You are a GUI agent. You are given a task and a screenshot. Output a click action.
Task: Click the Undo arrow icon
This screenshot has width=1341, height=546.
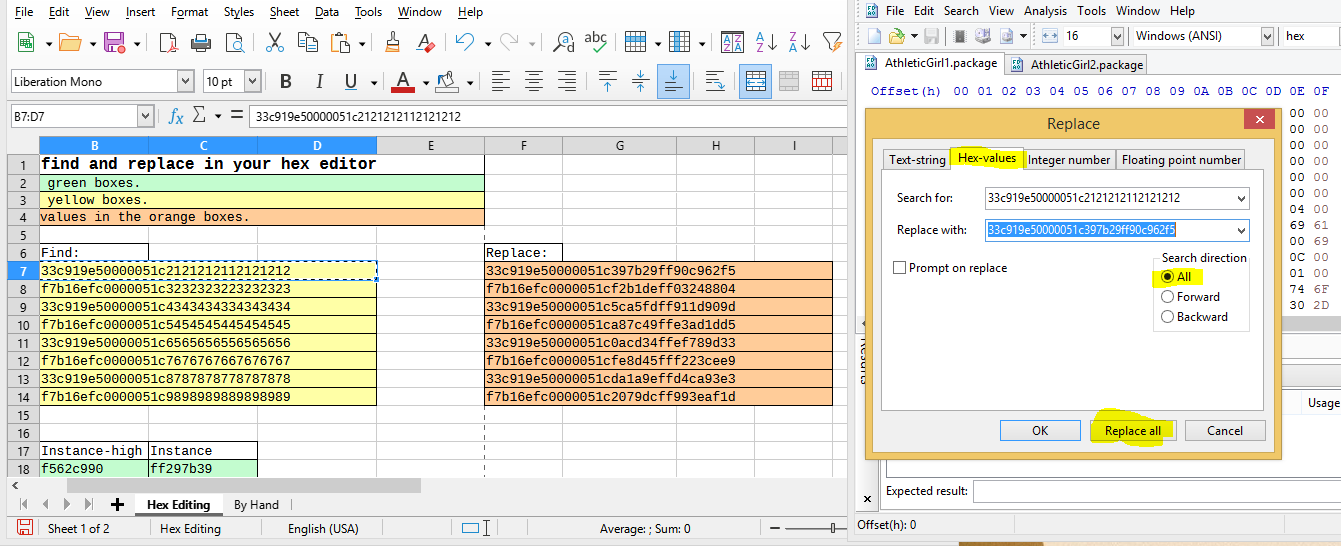464,43
